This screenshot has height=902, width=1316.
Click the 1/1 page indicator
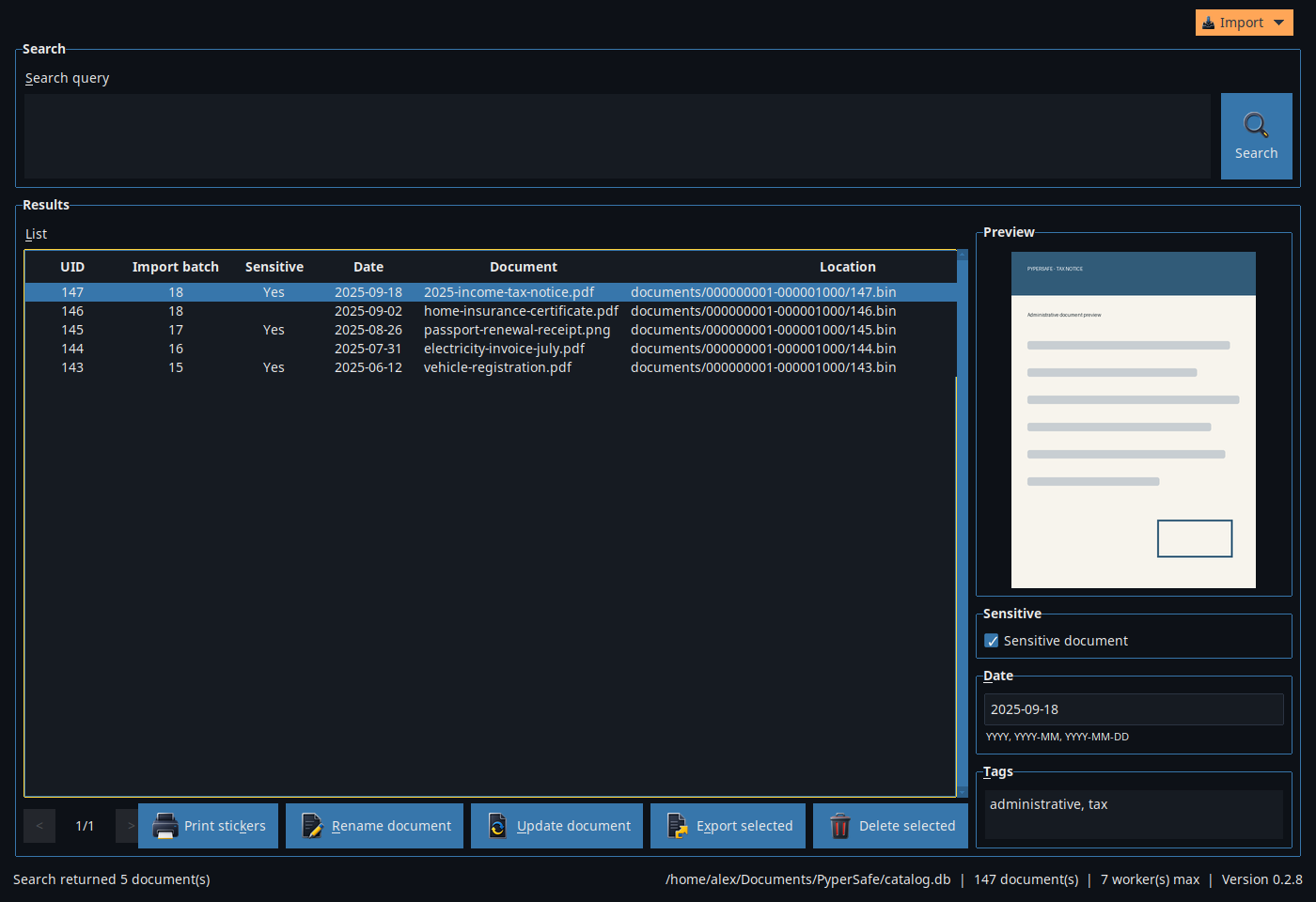click(x=85, y=826)
